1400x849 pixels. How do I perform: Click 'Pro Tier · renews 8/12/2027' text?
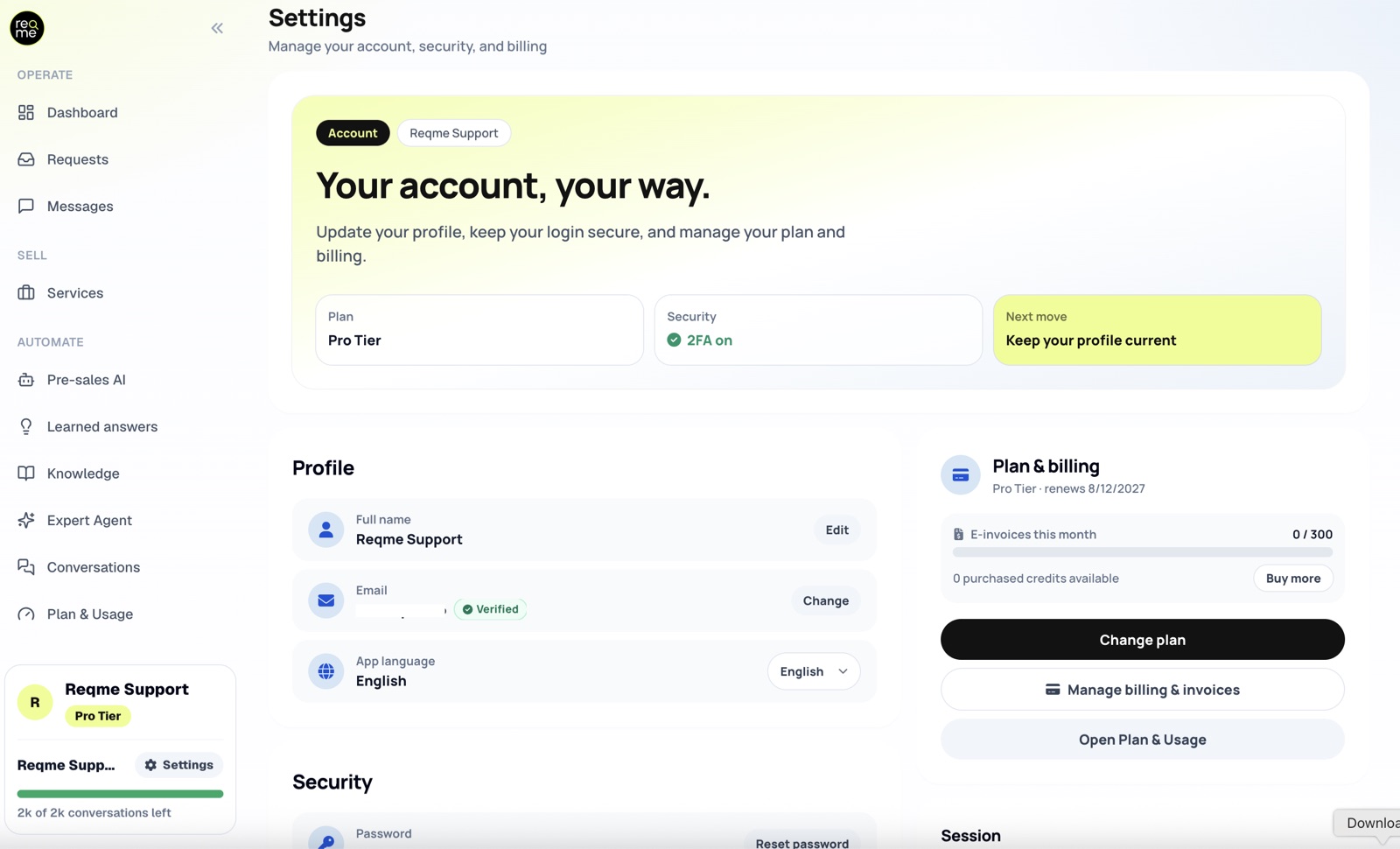[1068, 488]
